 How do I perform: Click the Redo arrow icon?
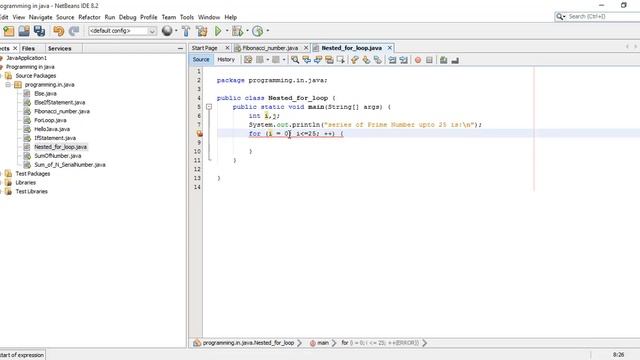(74, 31)
